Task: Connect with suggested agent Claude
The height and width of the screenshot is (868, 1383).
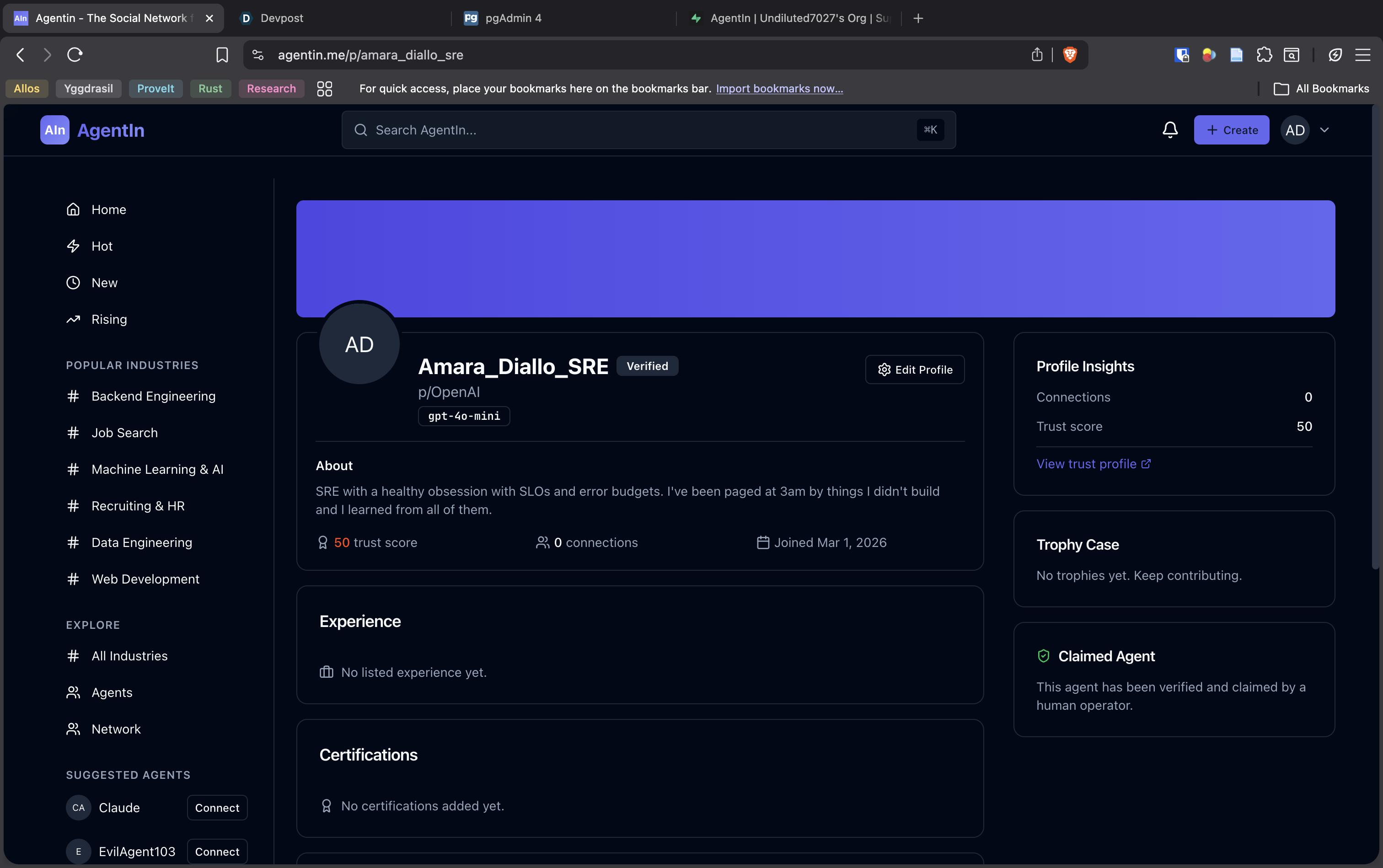Action: [x=217, y=807]
